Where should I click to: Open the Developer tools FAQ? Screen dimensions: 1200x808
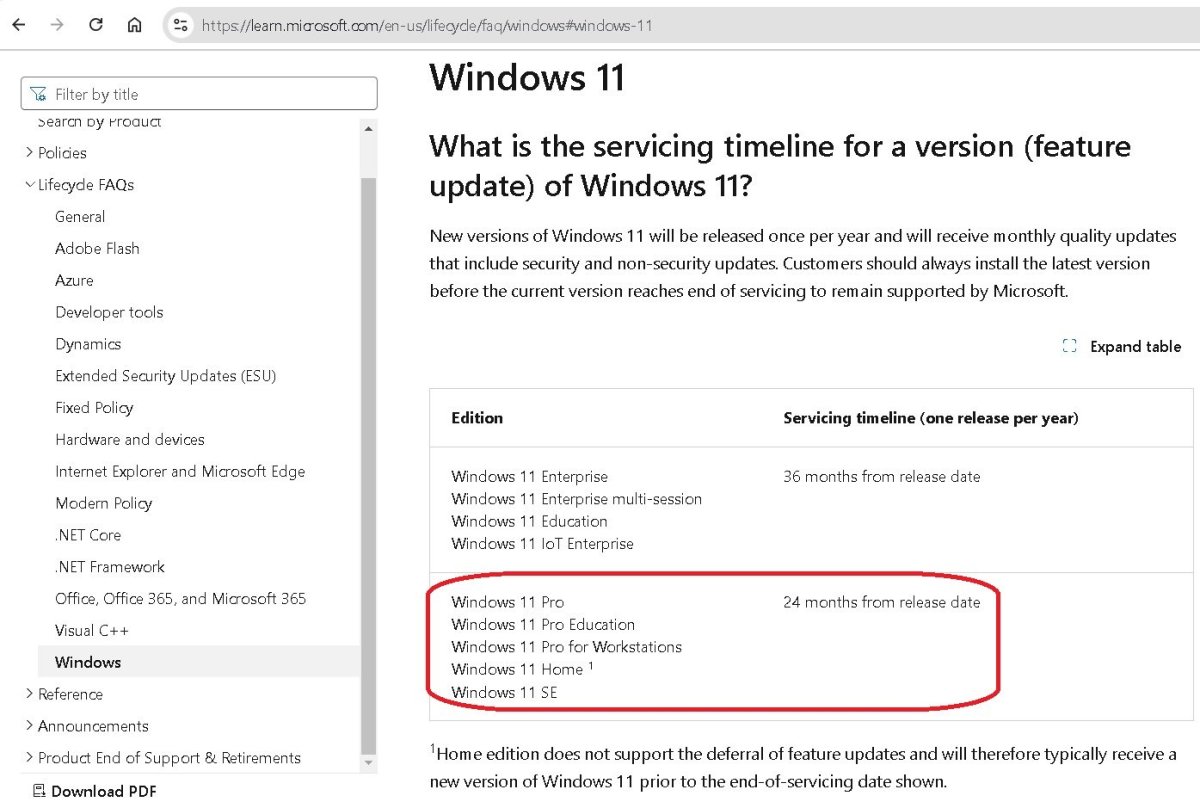coord(109,313)
